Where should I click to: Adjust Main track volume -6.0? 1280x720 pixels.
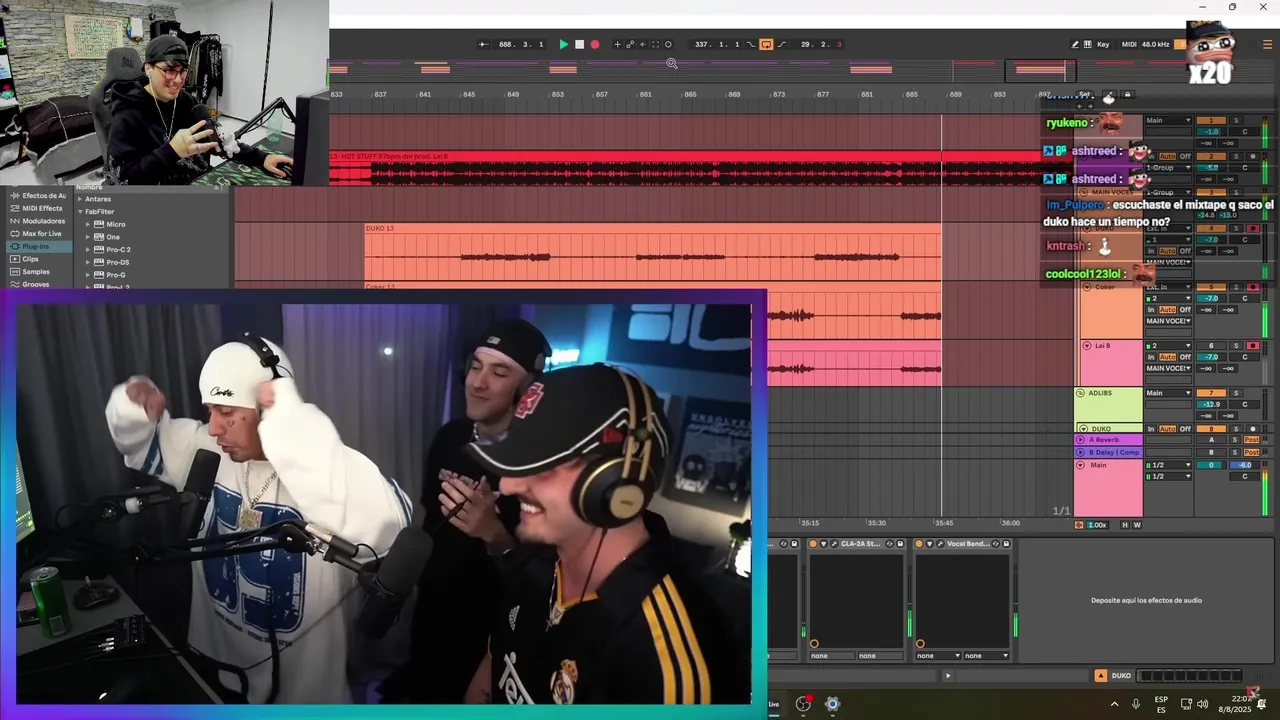[1245, 465]
